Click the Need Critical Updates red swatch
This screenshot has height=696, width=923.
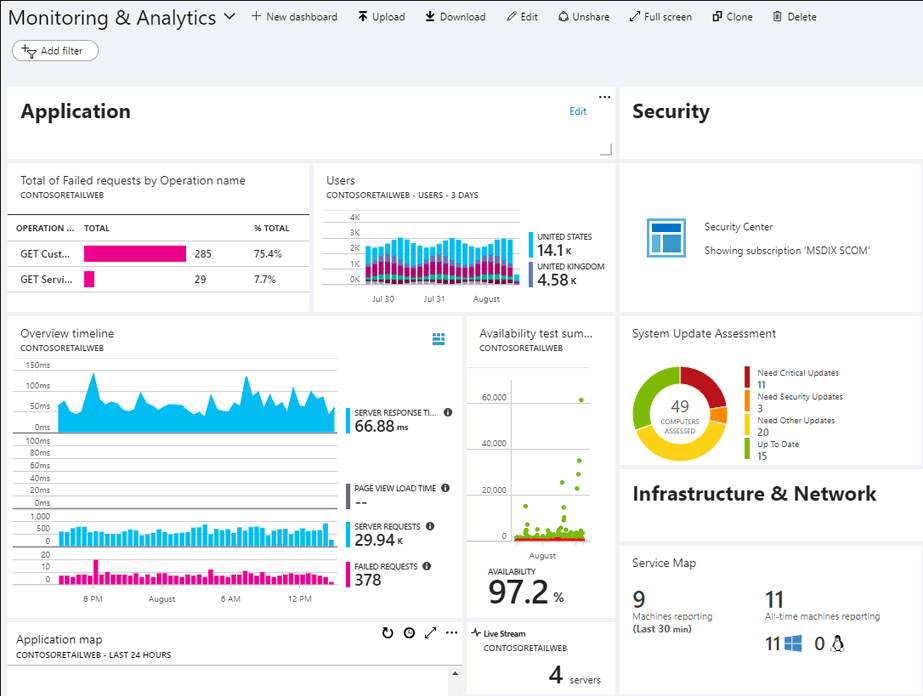pos(747,377)
